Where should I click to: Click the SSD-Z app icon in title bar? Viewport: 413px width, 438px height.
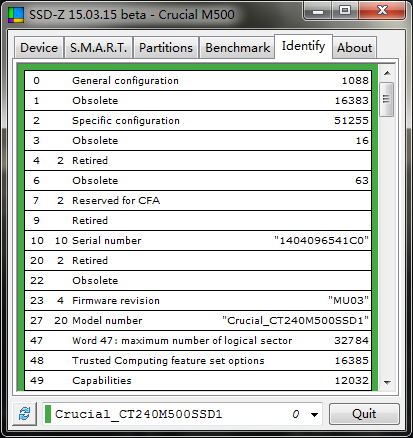click(x=16, y=15)
